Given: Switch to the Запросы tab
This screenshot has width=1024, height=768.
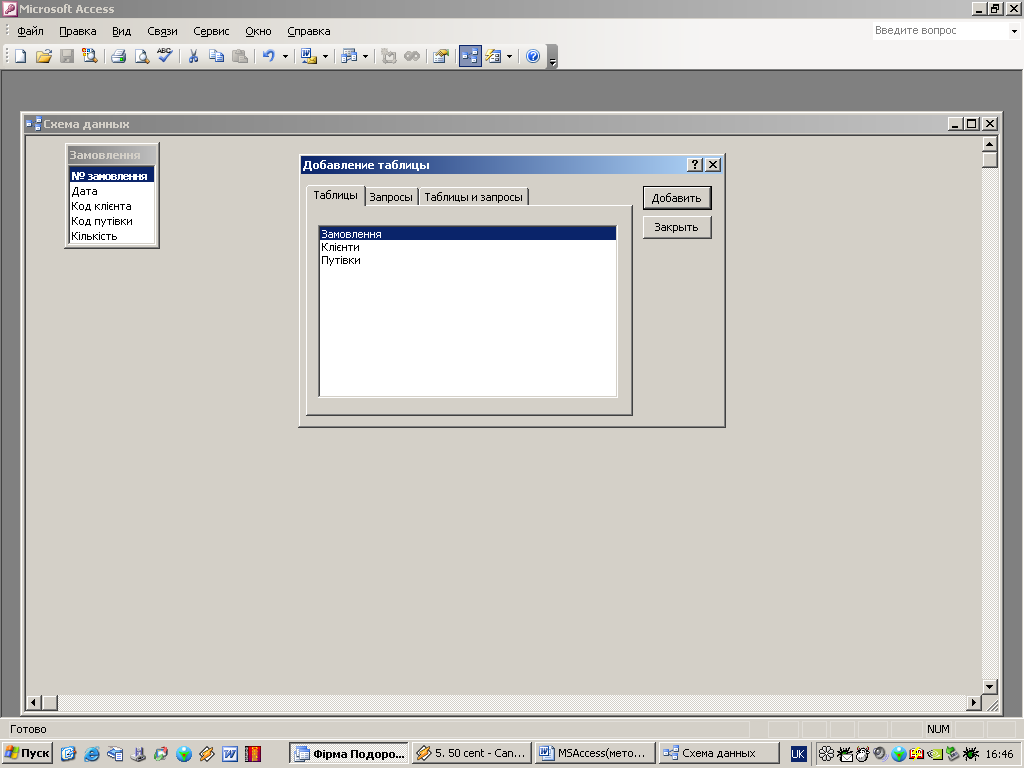Looking at the screenshot, I should coord(391,197).
